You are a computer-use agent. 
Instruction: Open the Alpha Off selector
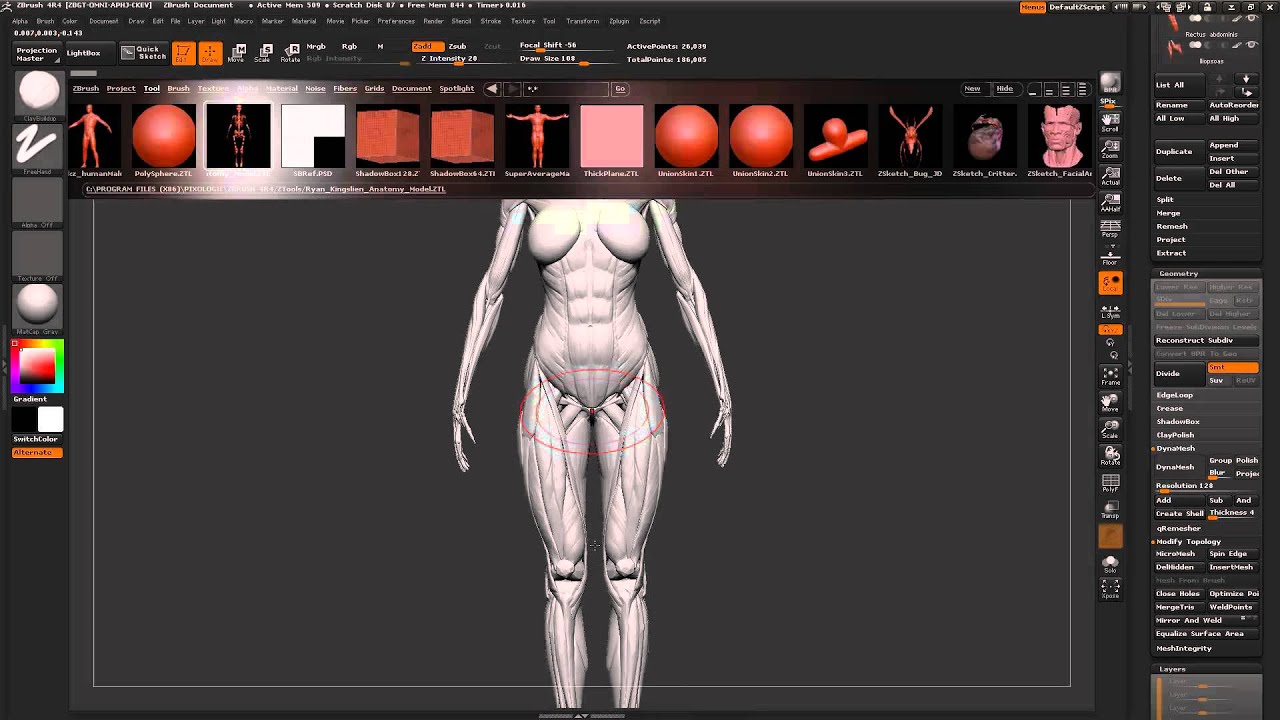click(x=38, y=202)
